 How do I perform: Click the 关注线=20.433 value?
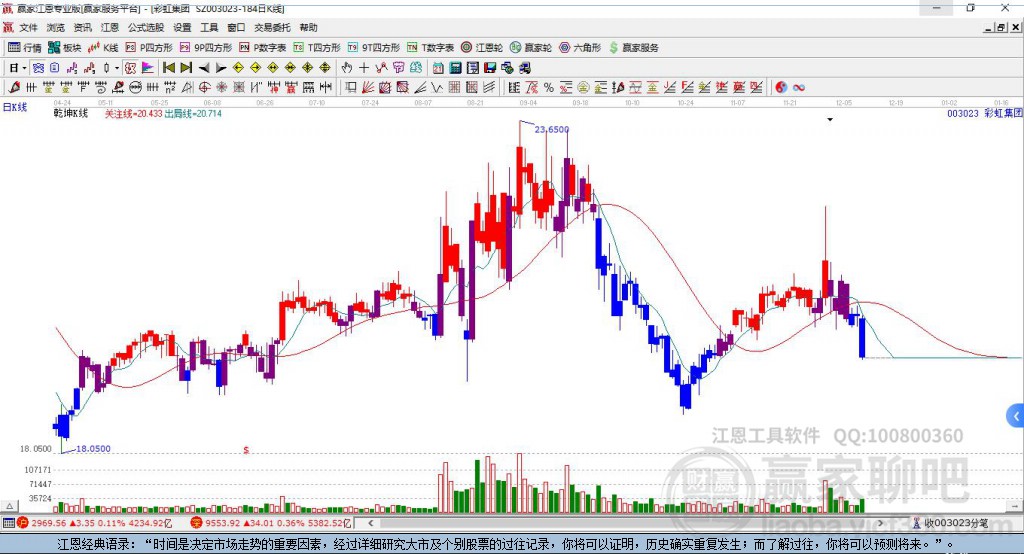133,113
